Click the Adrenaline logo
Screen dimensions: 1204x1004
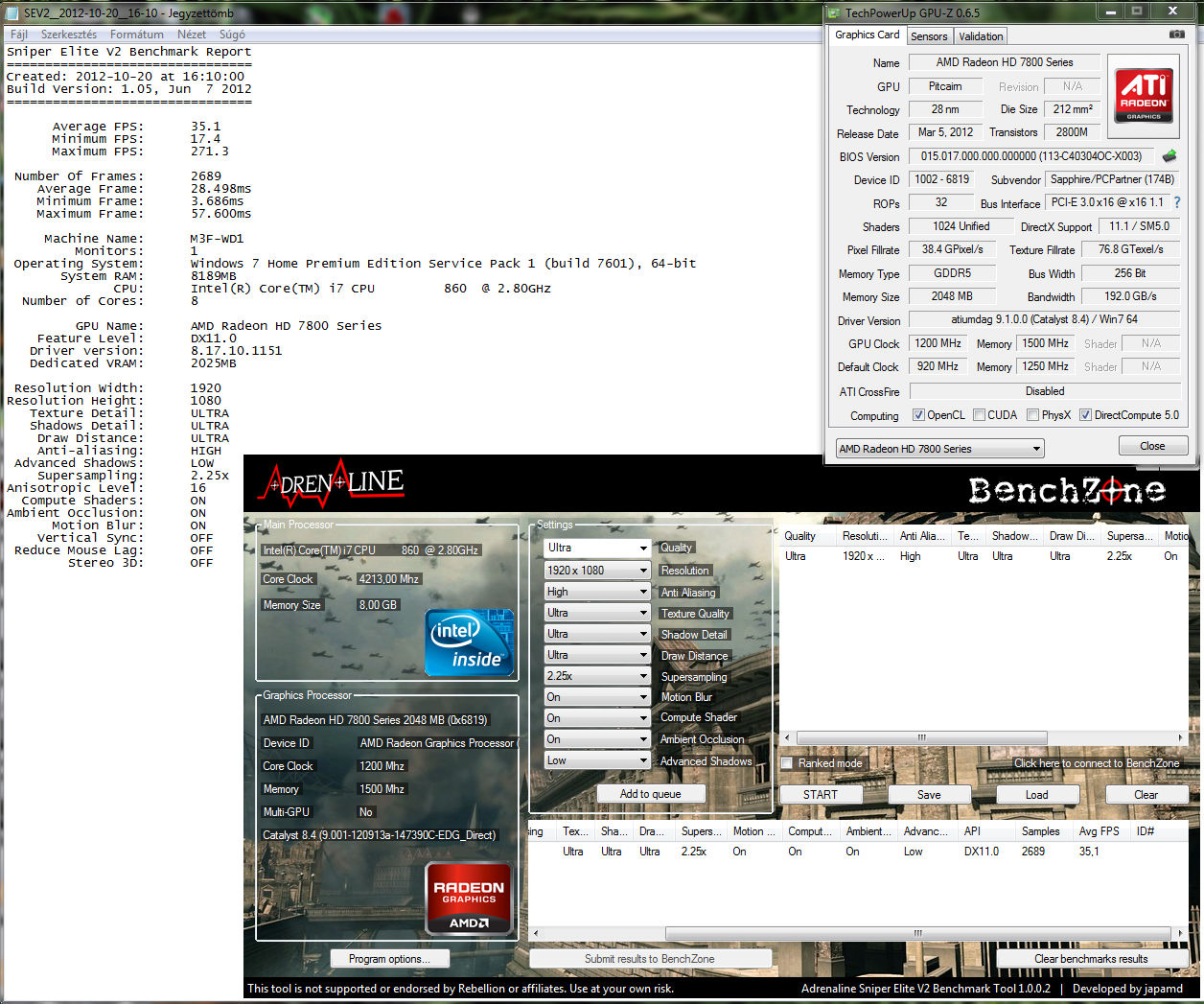[x=331, y=485]
